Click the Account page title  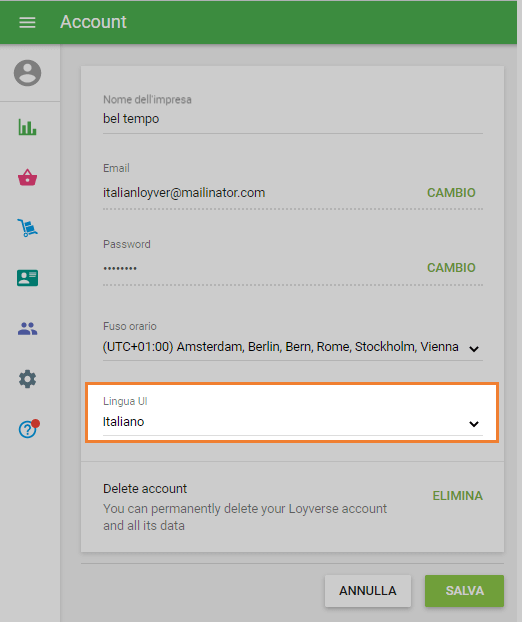tap(93, 22)
